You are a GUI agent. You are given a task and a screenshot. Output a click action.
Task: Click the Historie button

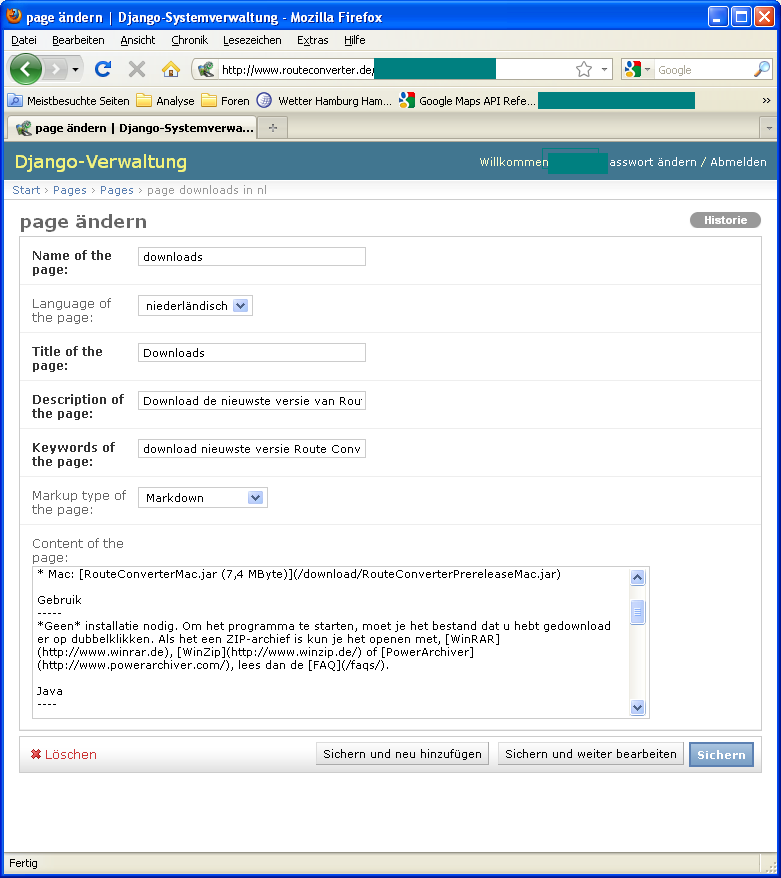point(724,220)
